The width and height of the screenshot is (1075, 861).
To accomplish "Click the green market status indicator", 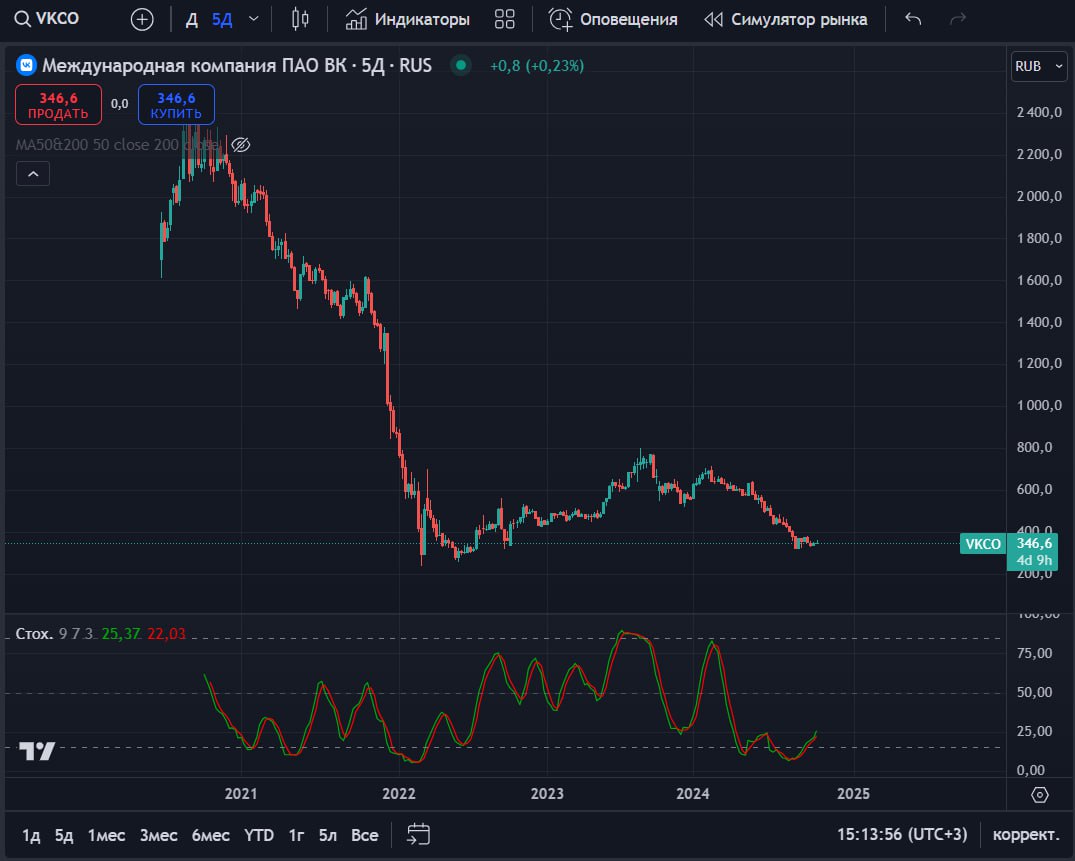I will (x=461, y=65).
